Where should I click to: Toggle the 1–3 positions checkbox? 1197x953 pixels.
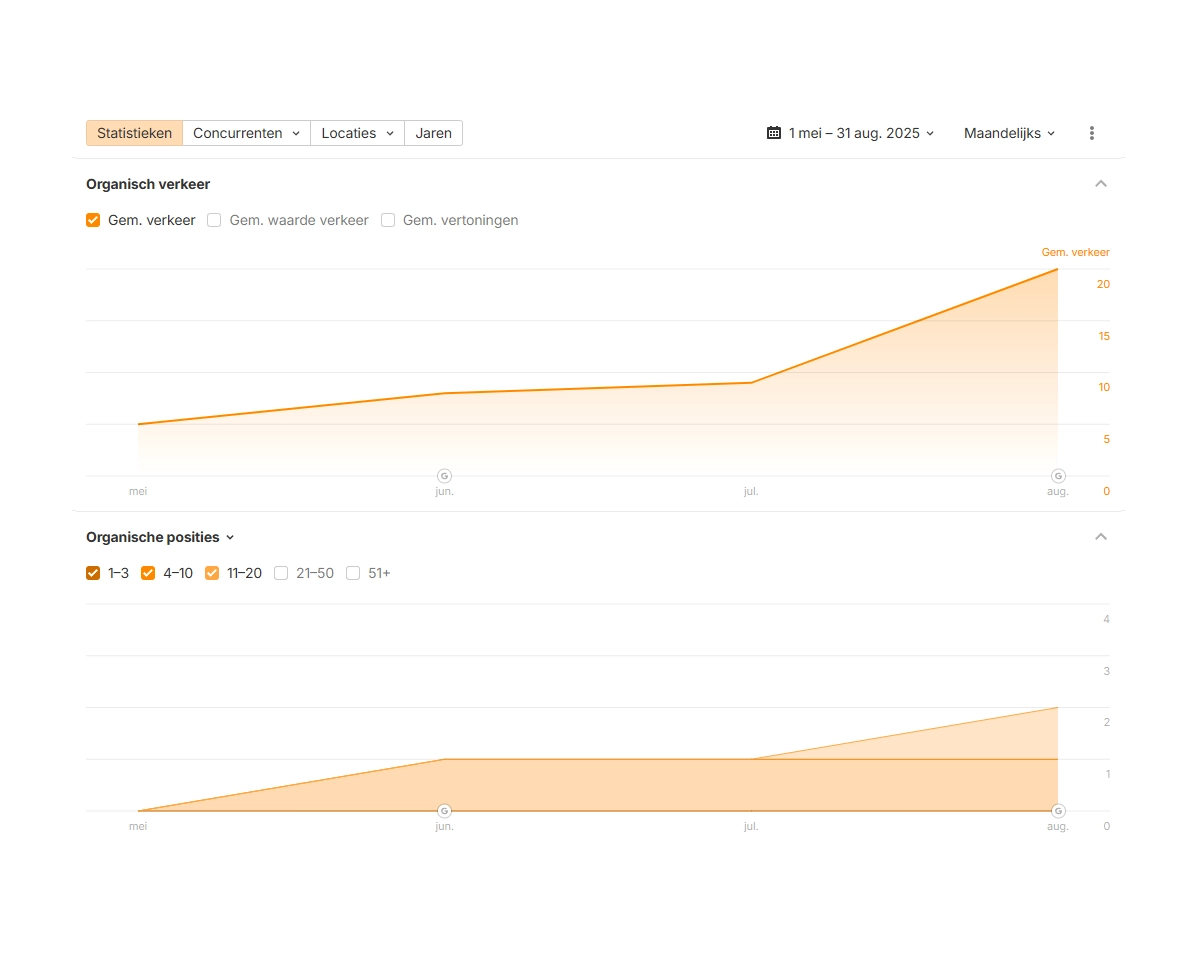pos(93,573)
